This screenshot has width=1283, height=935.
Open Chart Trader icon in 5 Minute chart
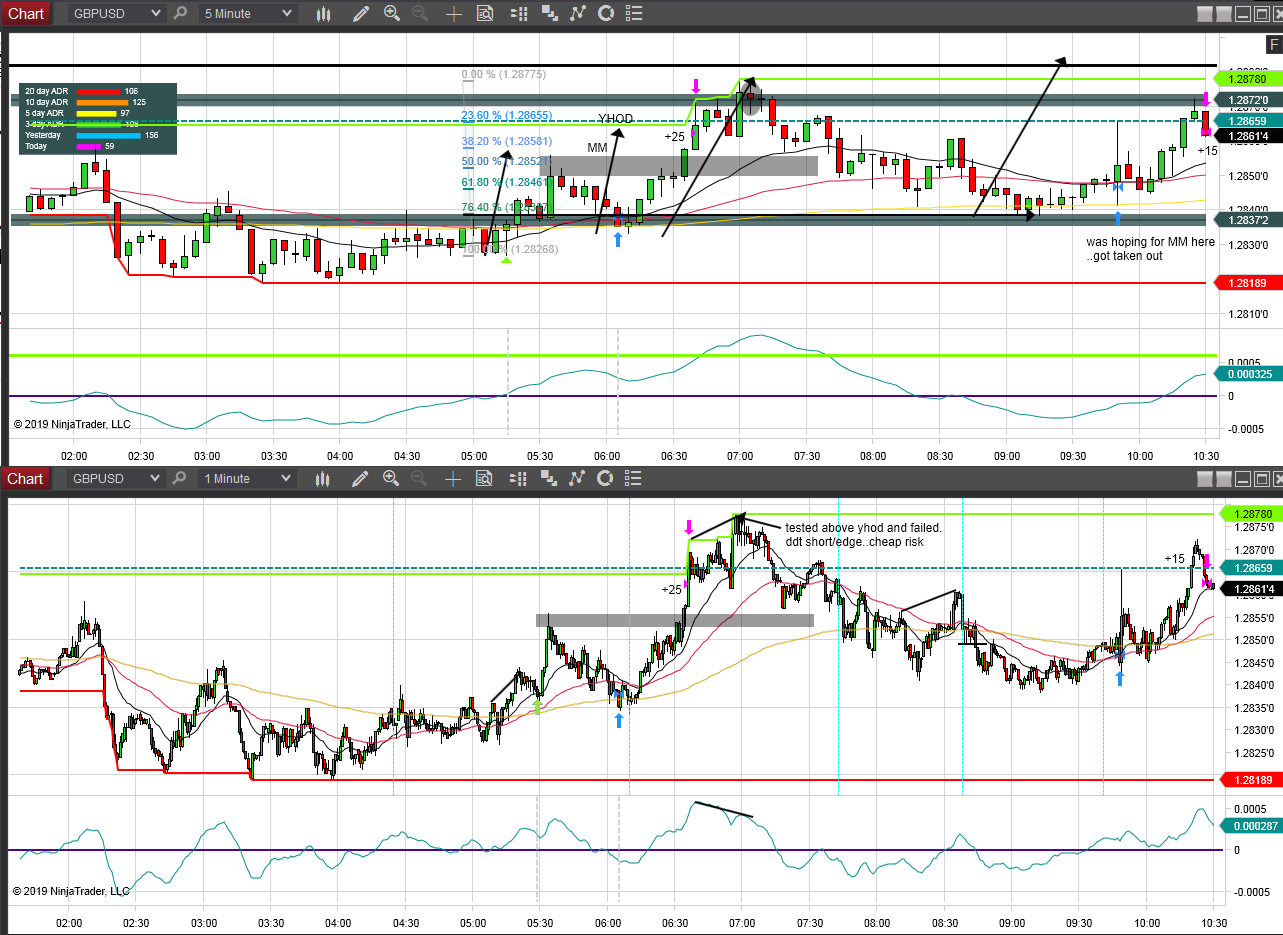coord(518,13)
